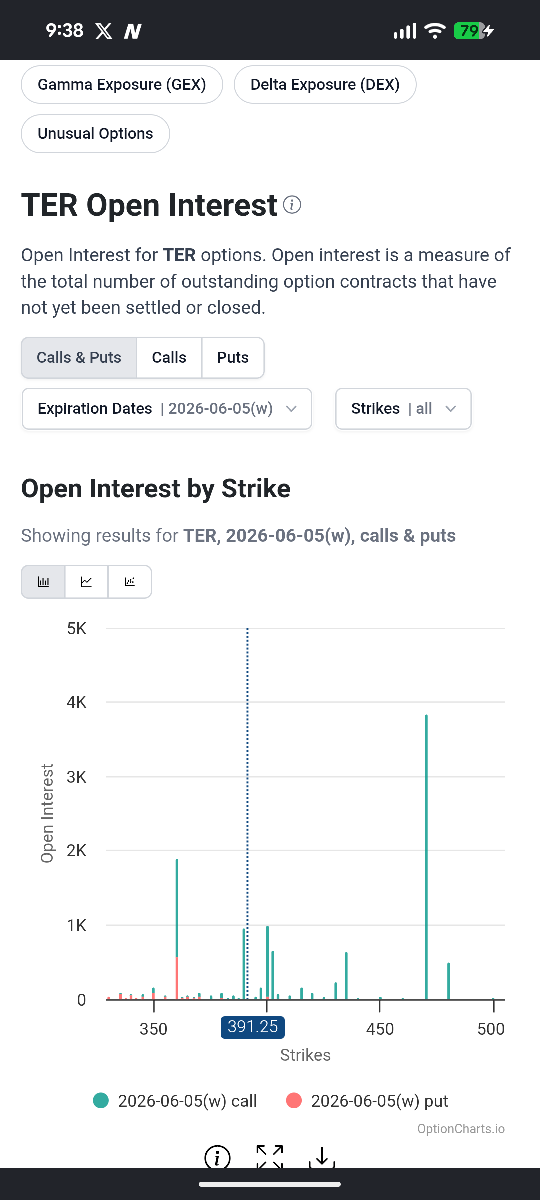Download the chart image

[x=320, y=1157]
